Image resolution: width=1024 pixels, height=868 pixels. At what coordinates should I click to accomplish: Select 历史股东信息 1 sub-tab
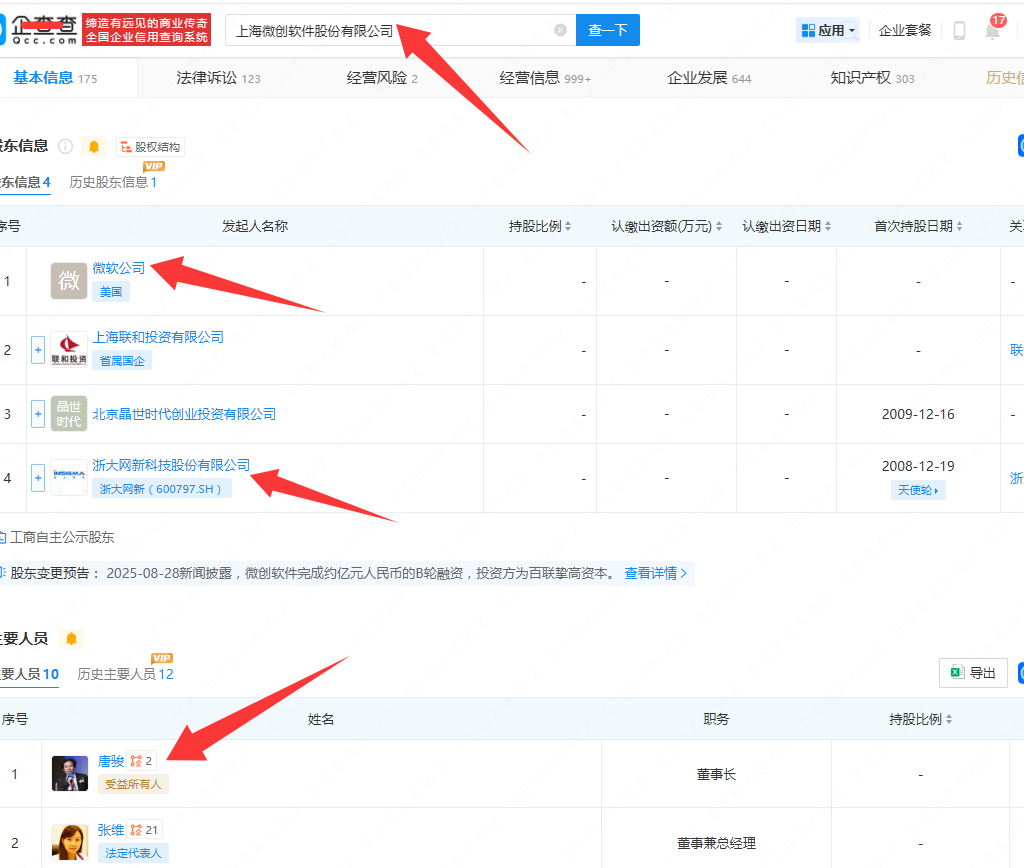113,182
